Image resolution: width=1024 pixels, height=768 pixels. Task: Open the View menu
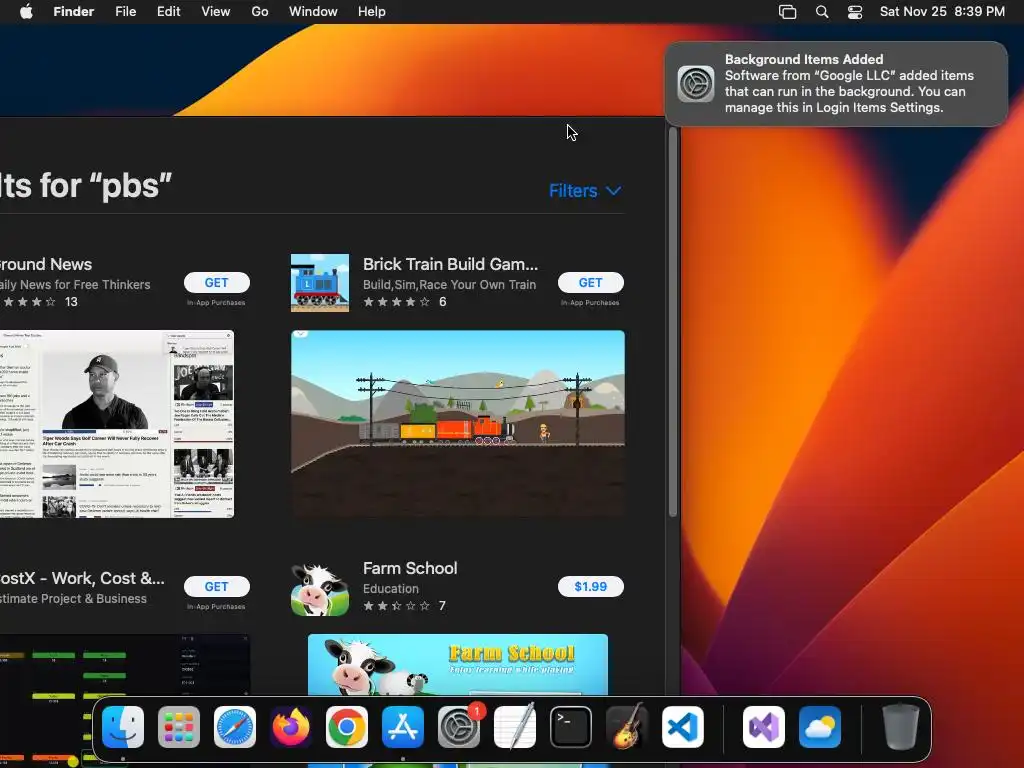[x=216, y=12]
